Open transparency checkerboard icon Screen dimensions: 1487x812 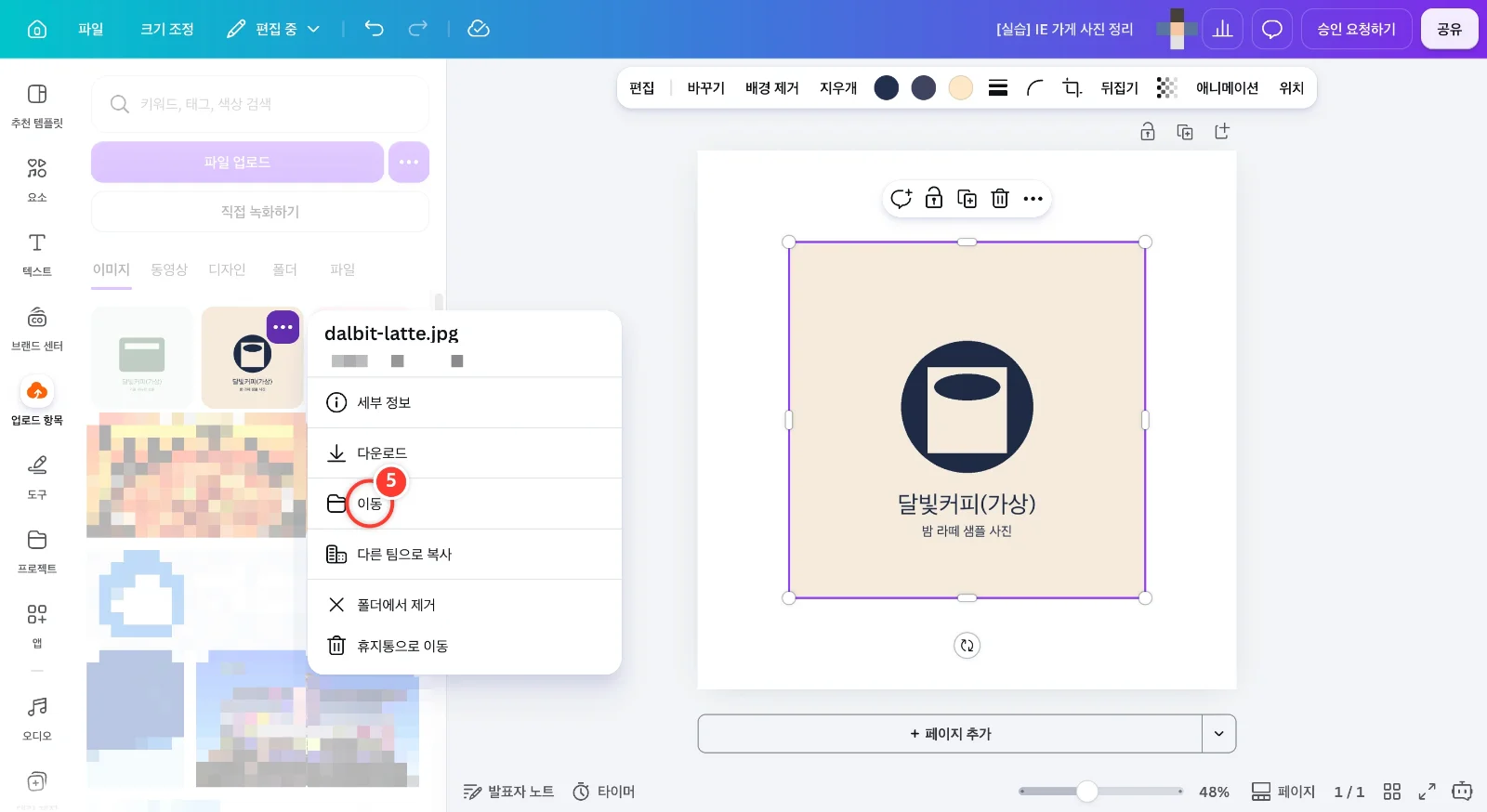pos(1166,87)
